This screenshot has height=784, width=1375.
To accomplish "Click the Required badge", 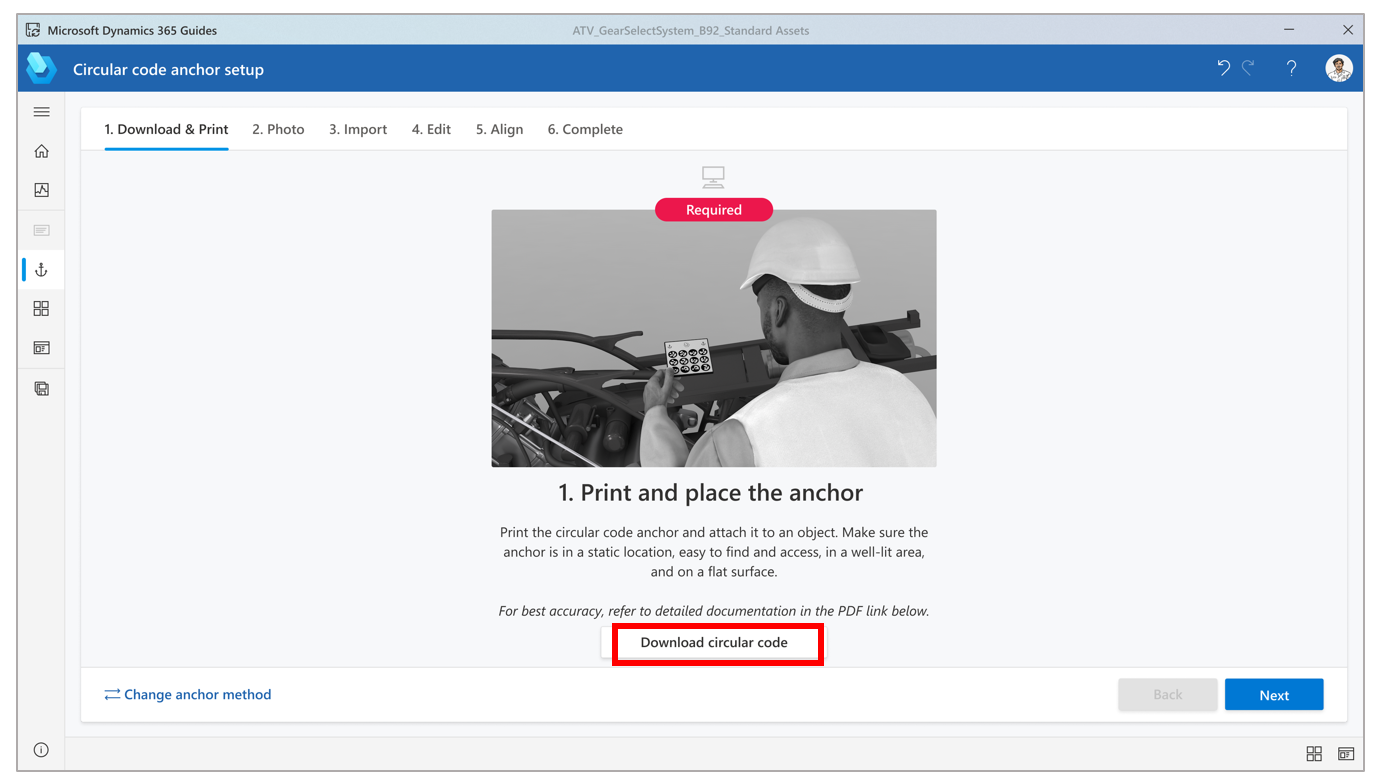I will (x=714, y=210).
